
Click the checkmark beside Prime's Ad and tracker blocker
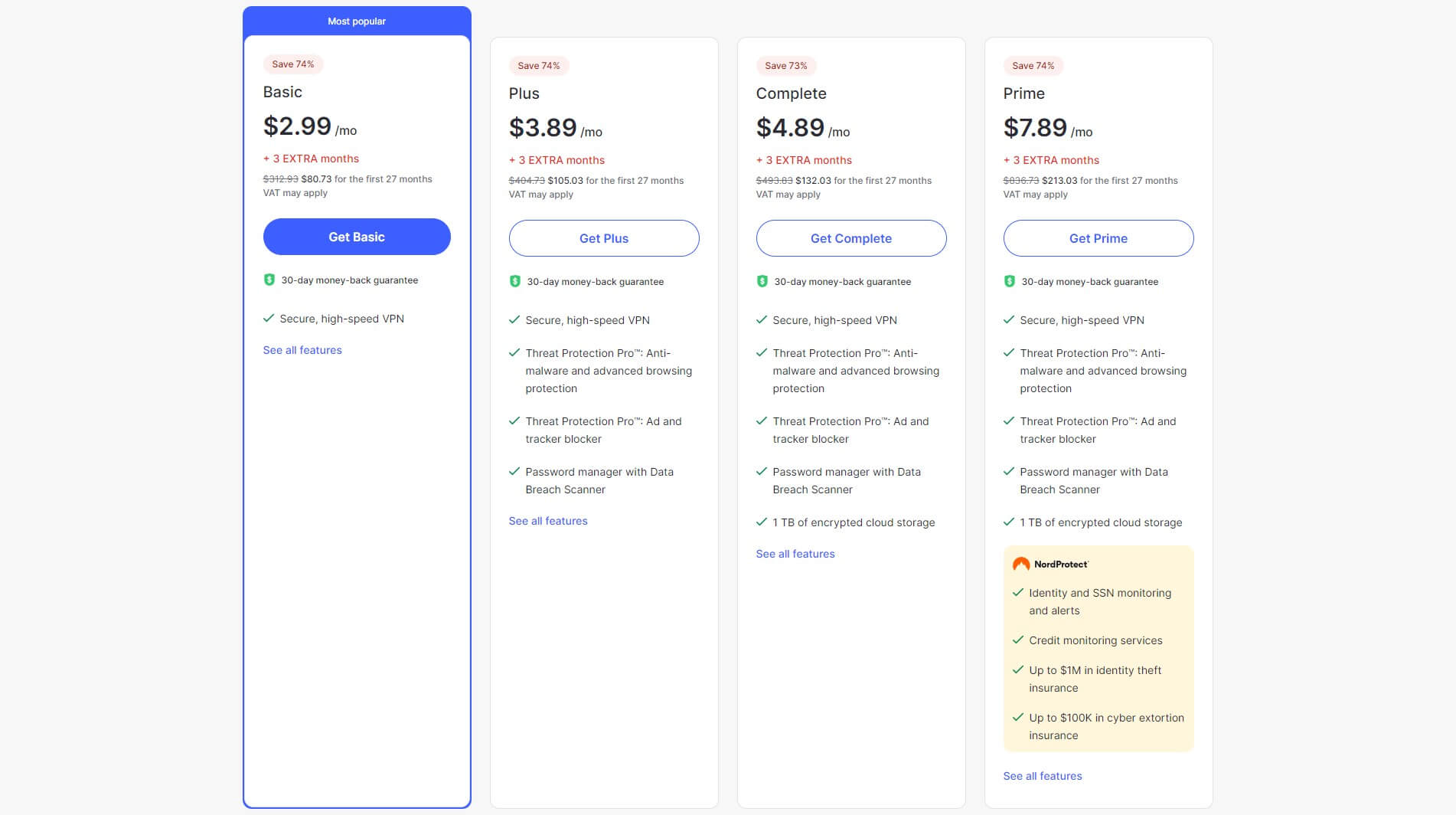pyautogui.click(x=1009, y=421)
